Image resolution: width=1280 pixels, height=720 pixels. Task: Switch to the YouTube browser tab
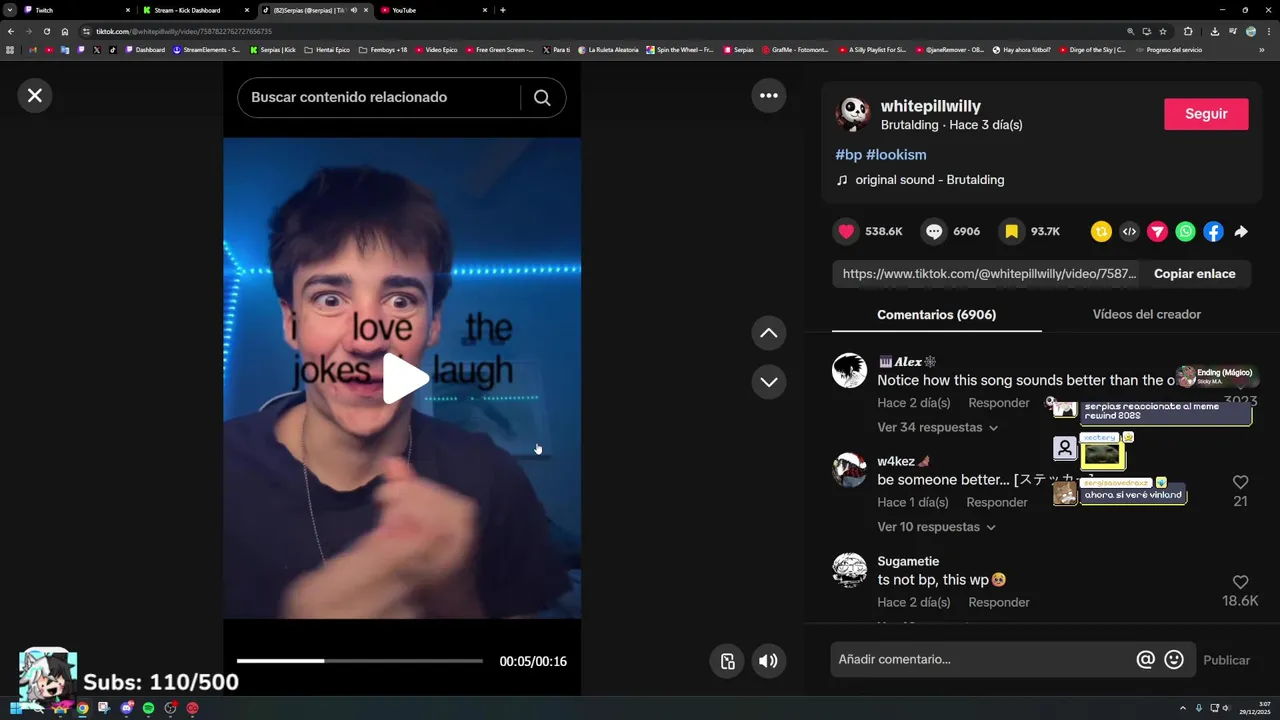[x=433, y=10]
